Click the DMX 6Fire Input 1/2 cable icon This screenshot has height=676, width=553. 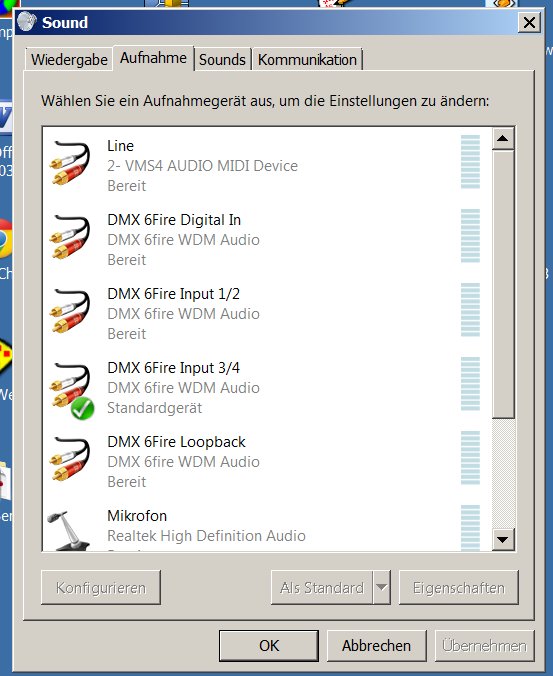coord(70,312)
